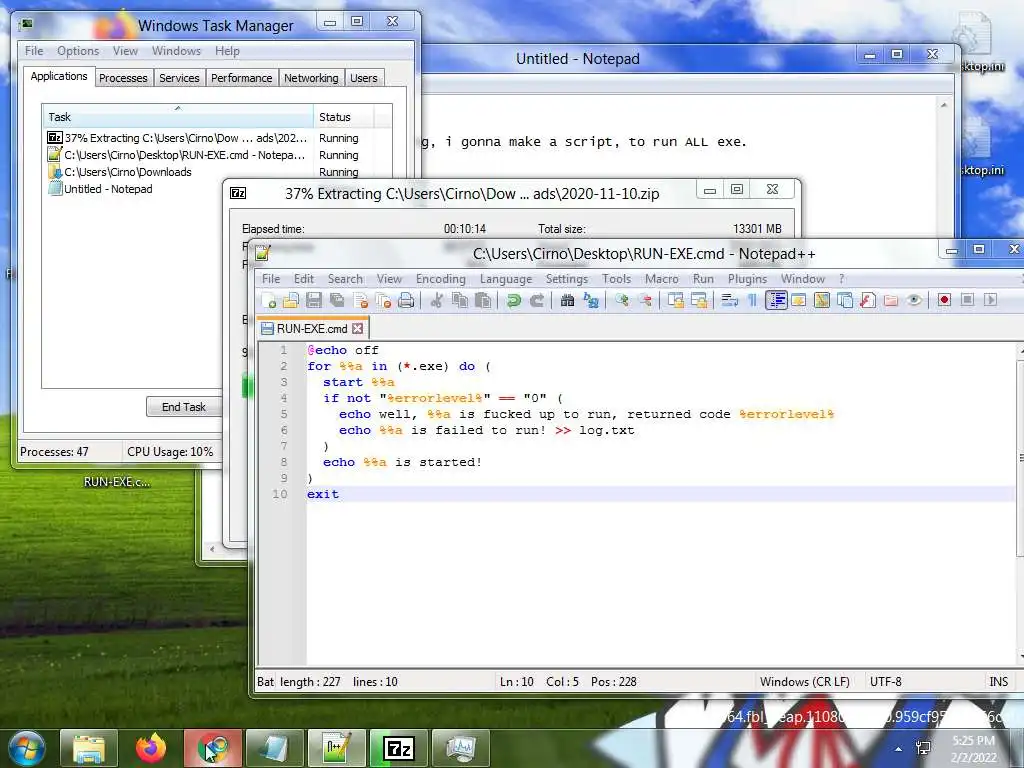
Task: Open the Run menu in Notepad++
Action: click(x=703, y=279)
